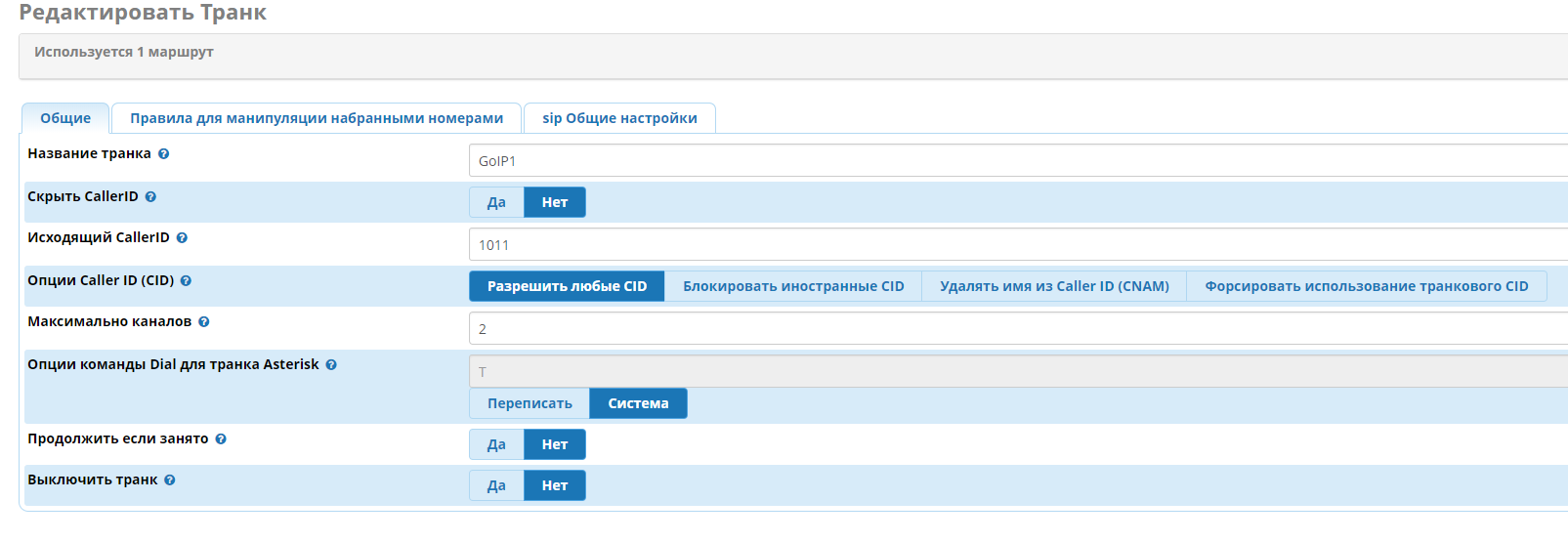Click help icon next to Опции Caller ID (CID)
The height and width of the screenshot is (542, 1568).
tap(186, 281)
